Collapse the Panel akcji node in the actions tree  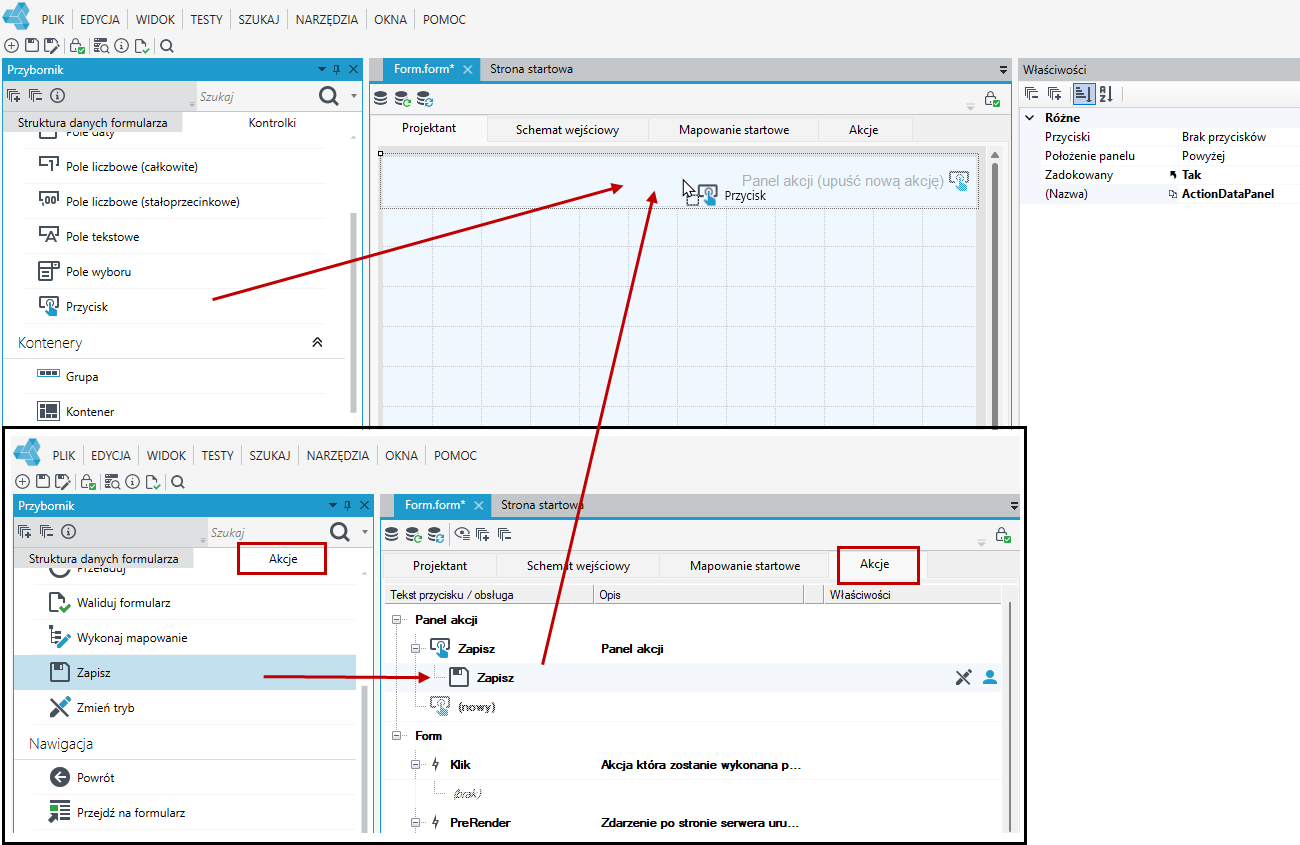tap(394, 620)
